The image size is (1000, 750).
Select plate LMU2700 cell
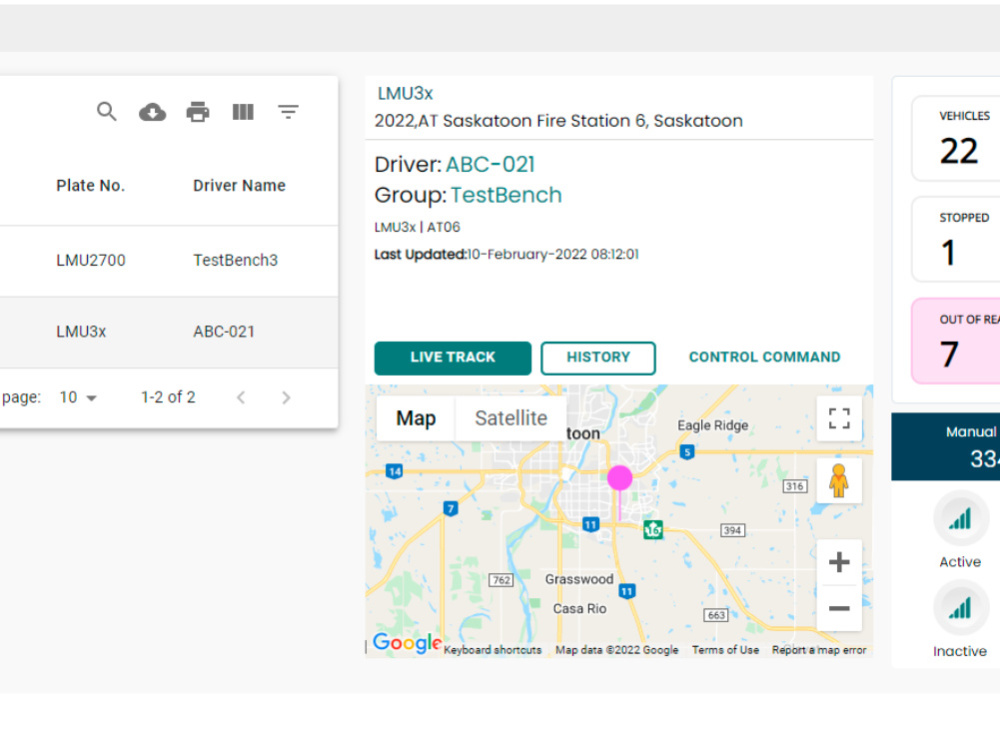[91, 260]
